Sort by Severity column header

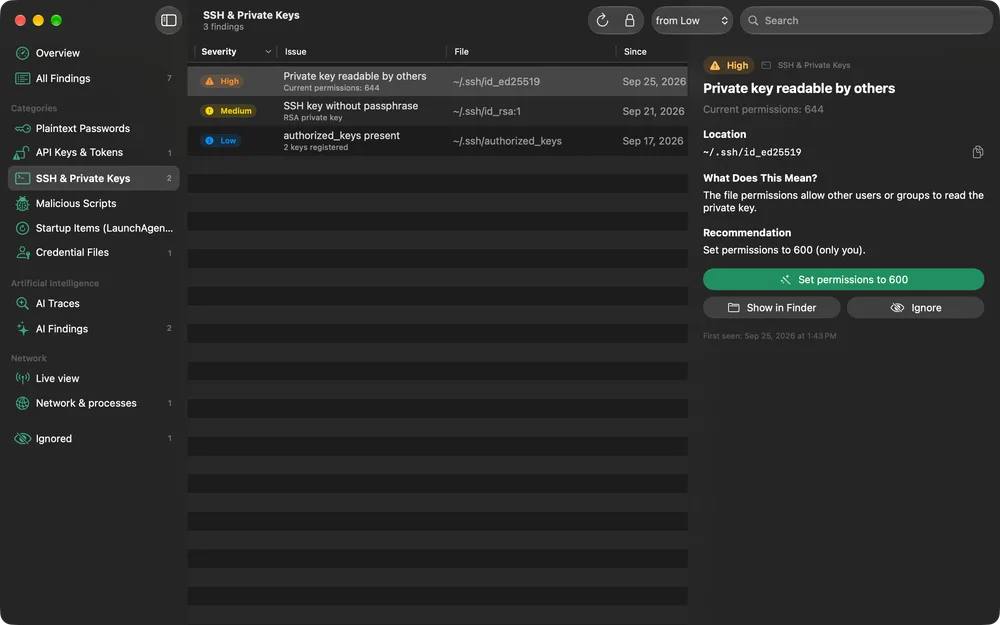click(x=219, y=52)
